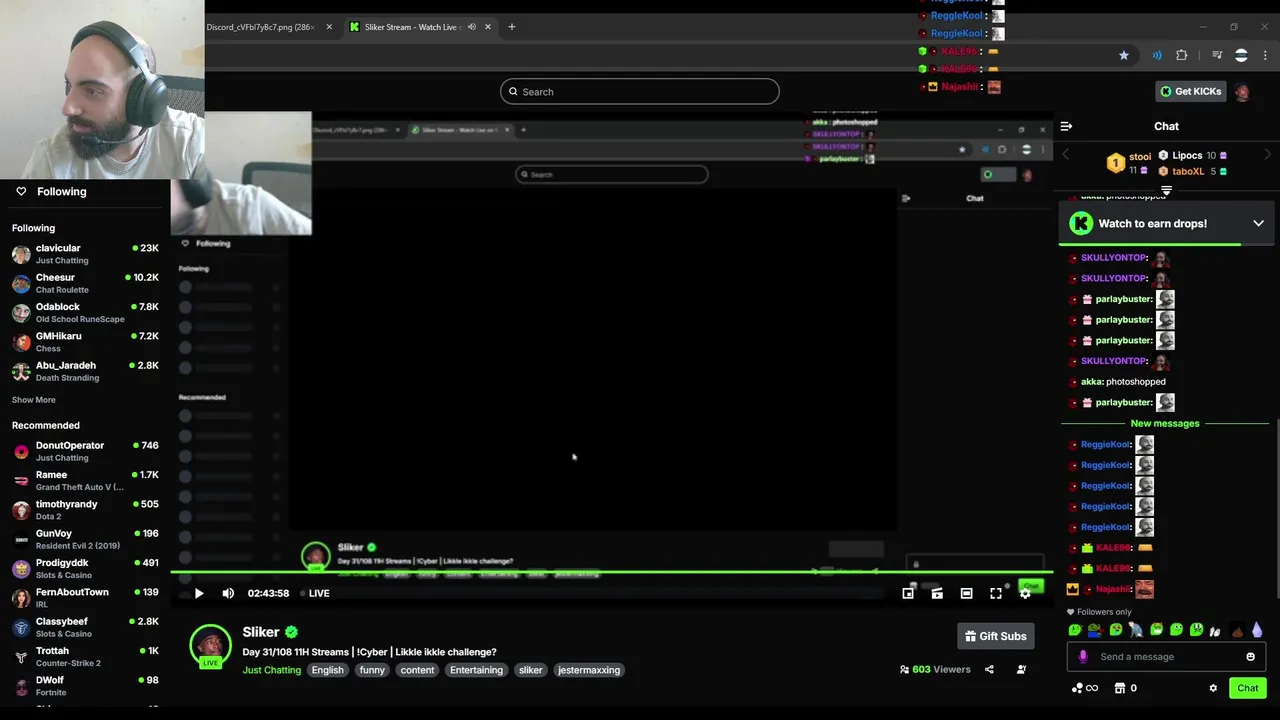Open Sliker's channel avatar

(210, 646)
